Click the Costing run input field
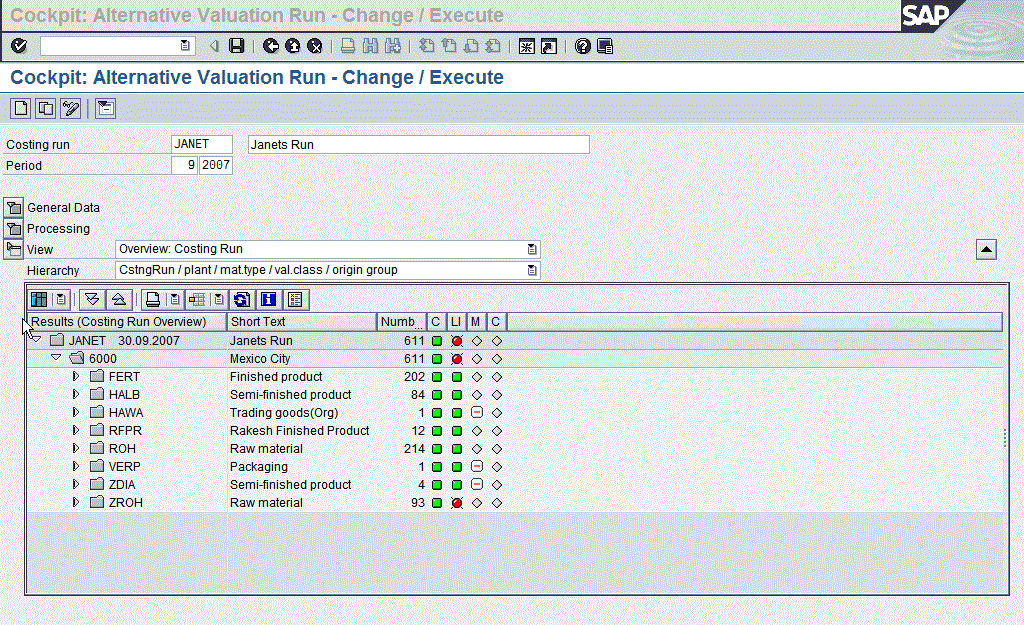The height and width of the screenshot is (625, 1024). tap(202, 145)
